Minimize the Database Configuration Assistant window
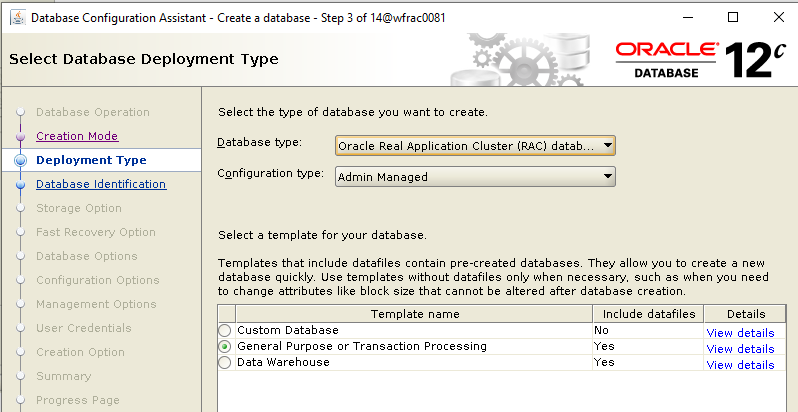This screenshot has height=412, width=798. tap(688, 17)
